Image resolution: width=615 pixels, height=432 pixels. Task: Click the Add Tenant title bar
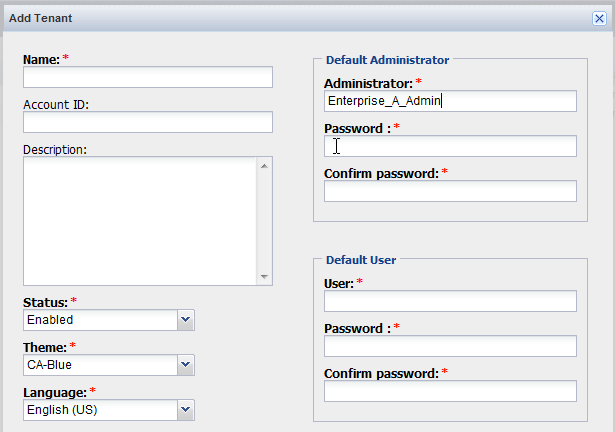point(300,18)
